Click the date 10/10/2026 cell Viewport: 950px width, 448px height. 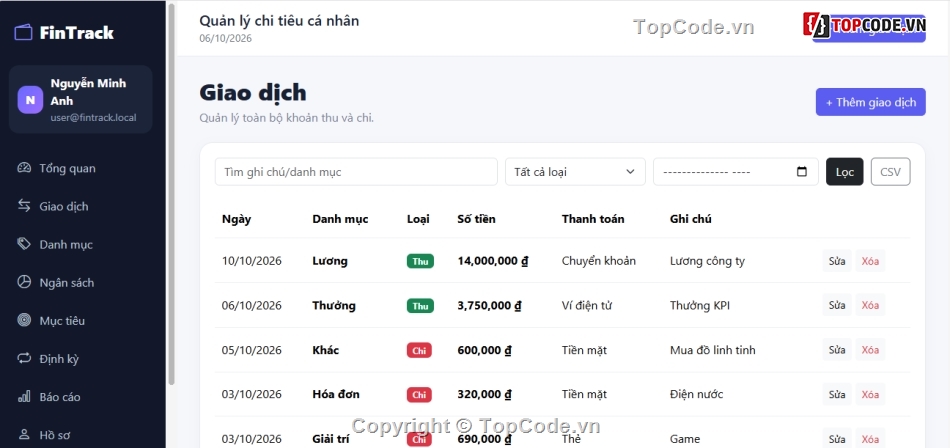252,261
